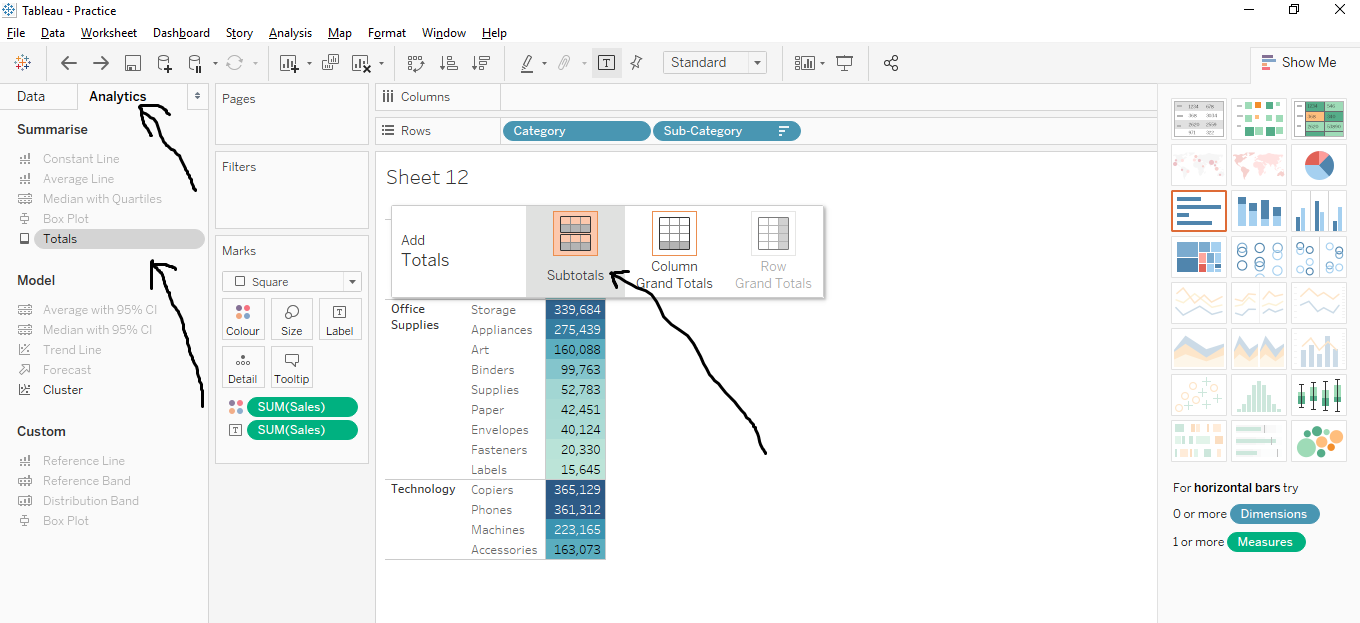Open the Standard fit dropdown
Image resolution: width=1360 pixels, height=623 pixels.
point(757,62)
